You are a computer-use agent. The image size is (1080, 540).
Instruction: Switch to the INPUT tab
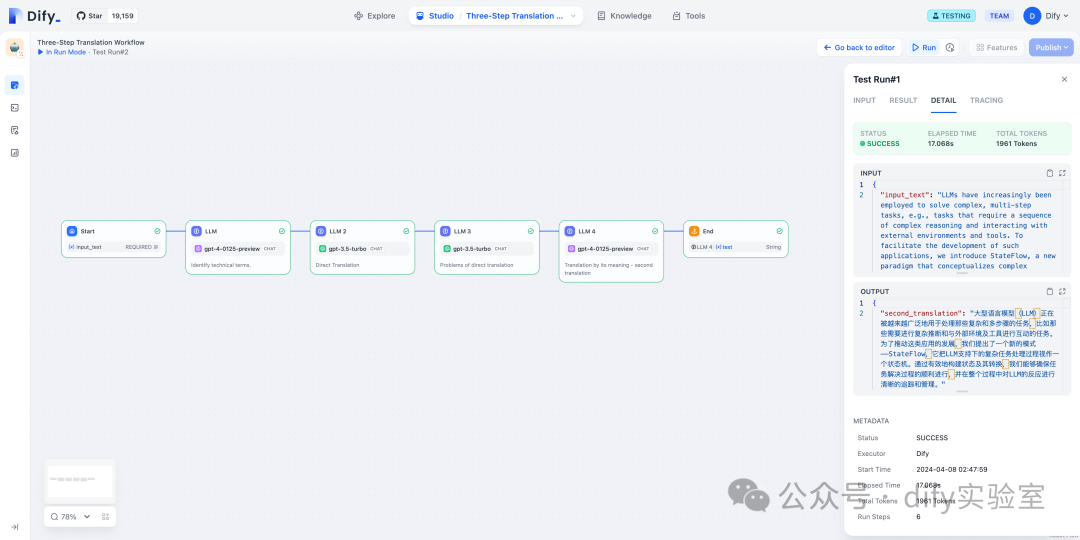coord(864,101)
